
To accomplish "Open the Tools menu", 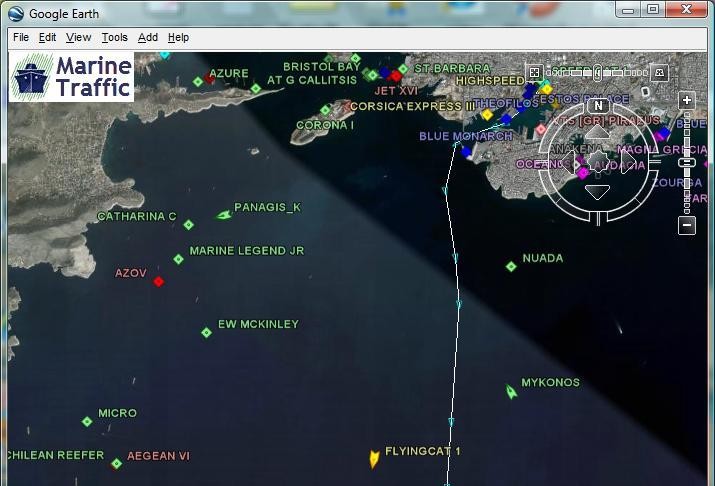I will point(114,37).
